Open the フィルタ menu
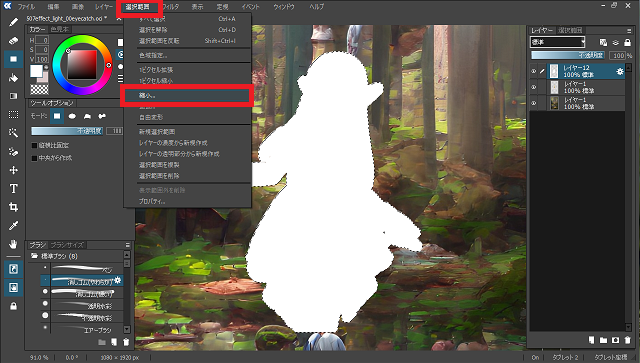 pyautogui.click(x=170, y=7)
